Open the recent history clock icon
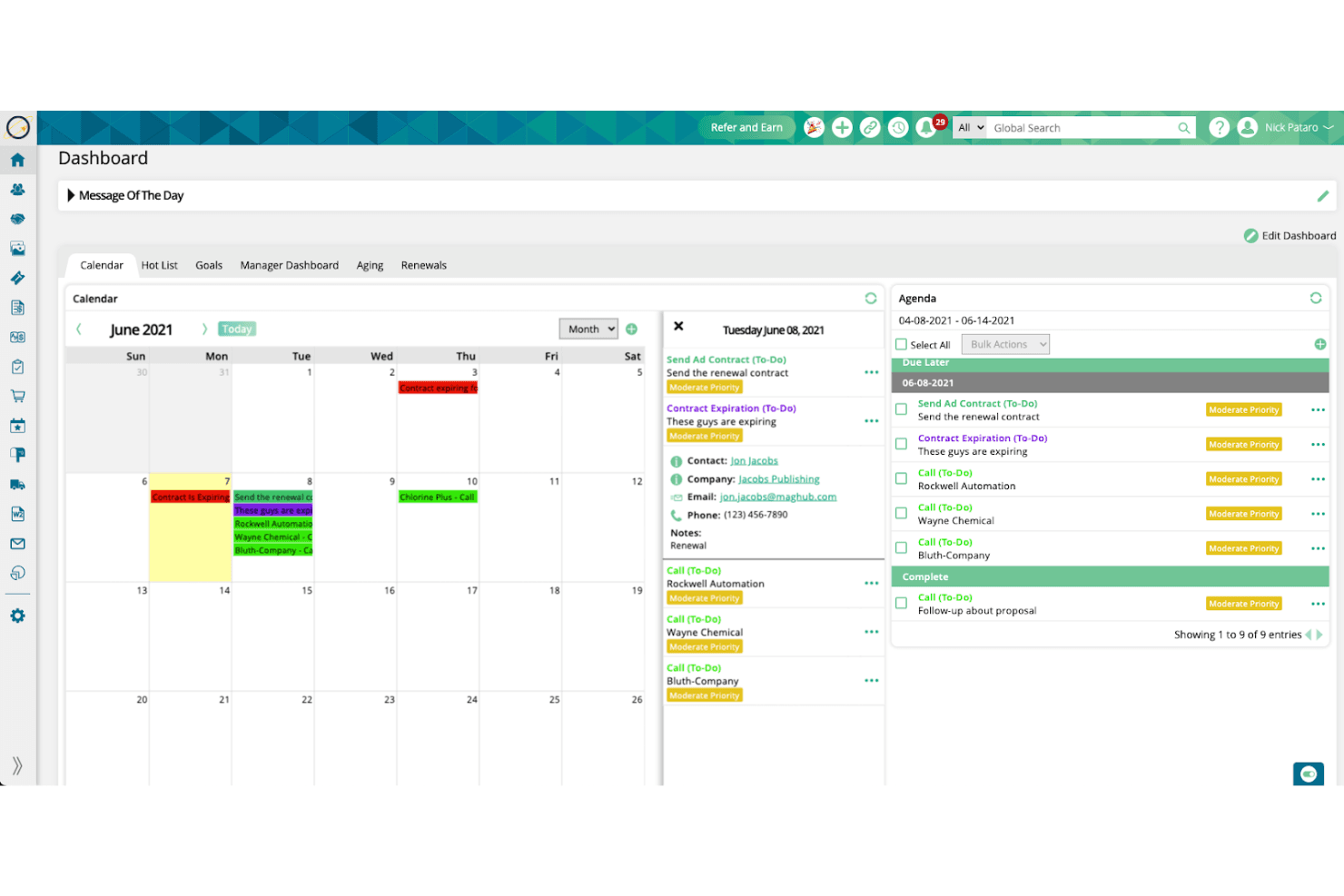 pos(898,128)
